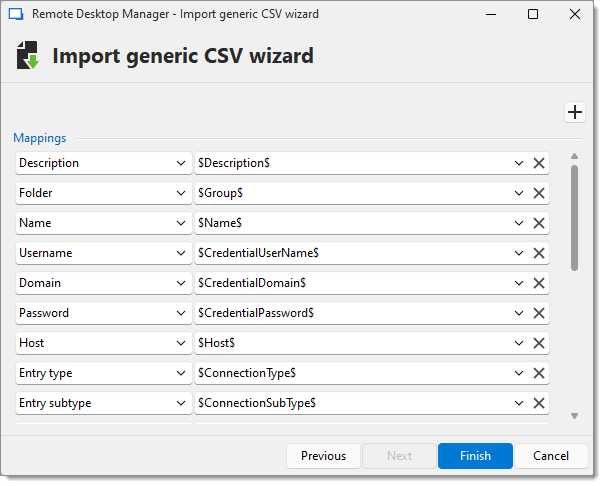604x486 pixels.
Task: Remove the Host mapping row
Action: pos(539,343)
